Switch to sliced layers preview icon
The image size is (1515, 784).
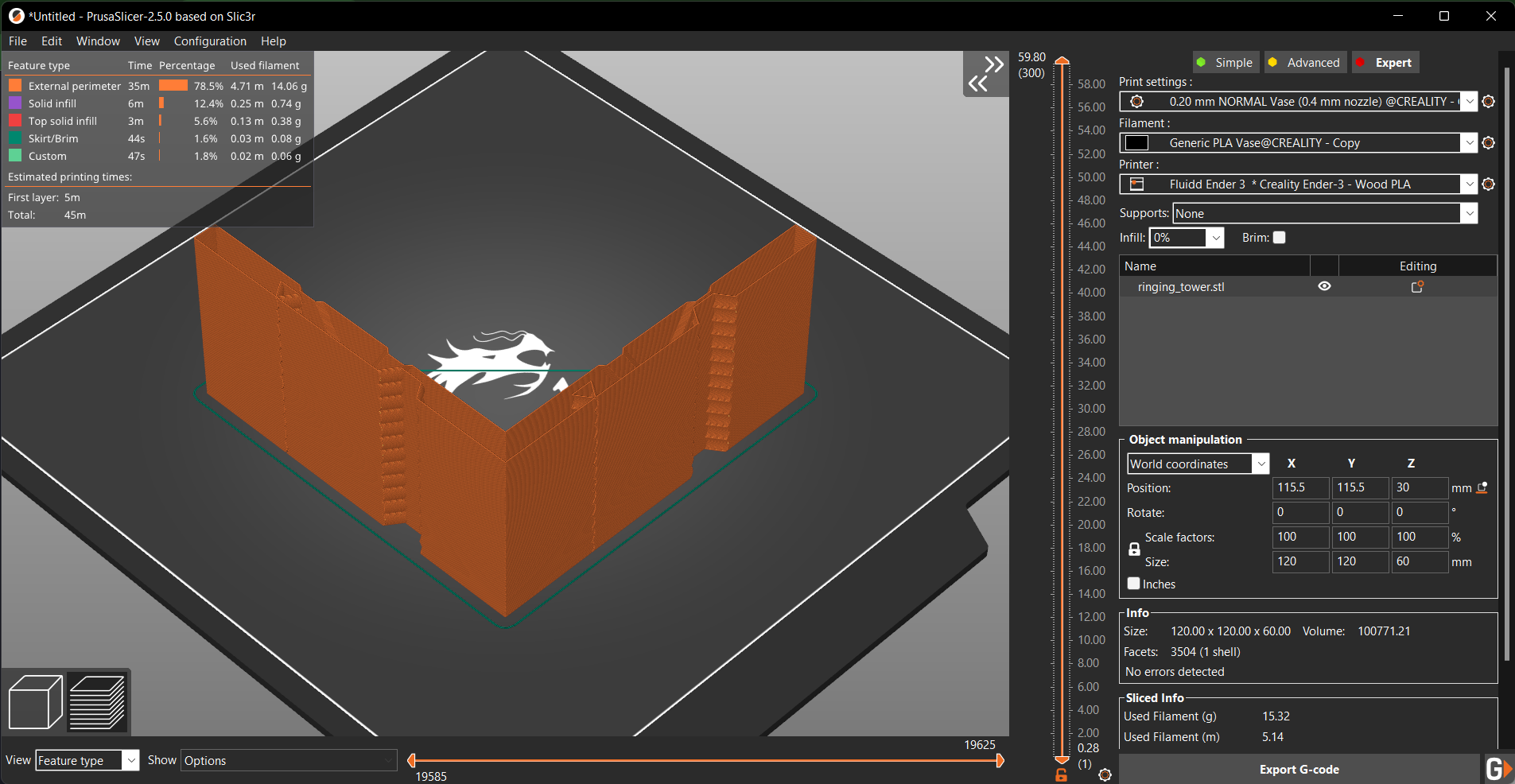(x=97, y=701)
